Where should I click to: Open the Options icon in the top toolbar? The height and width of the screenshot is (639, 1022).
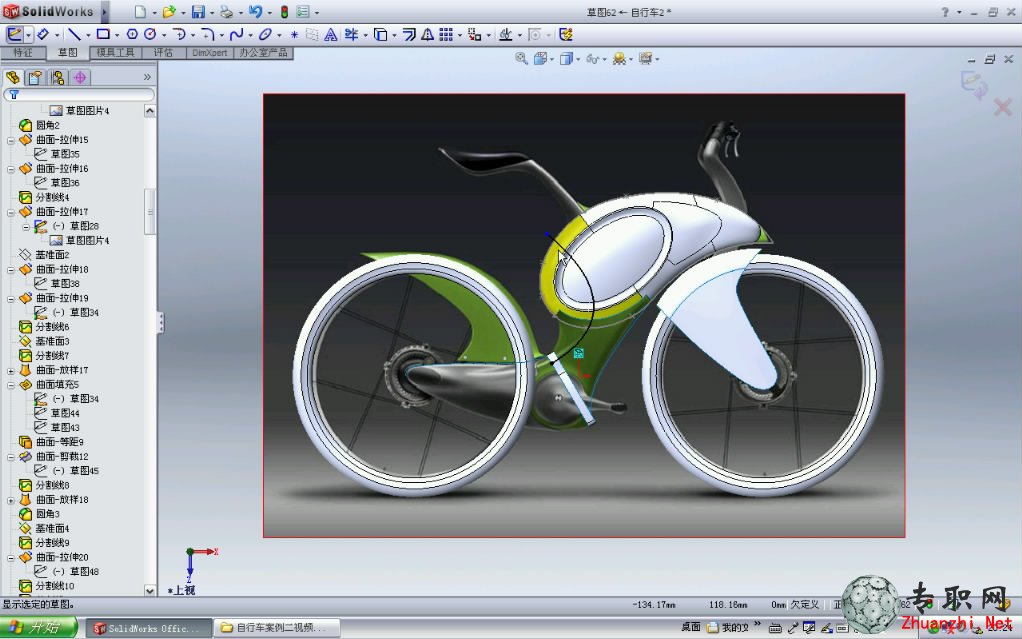click(303, 12)
